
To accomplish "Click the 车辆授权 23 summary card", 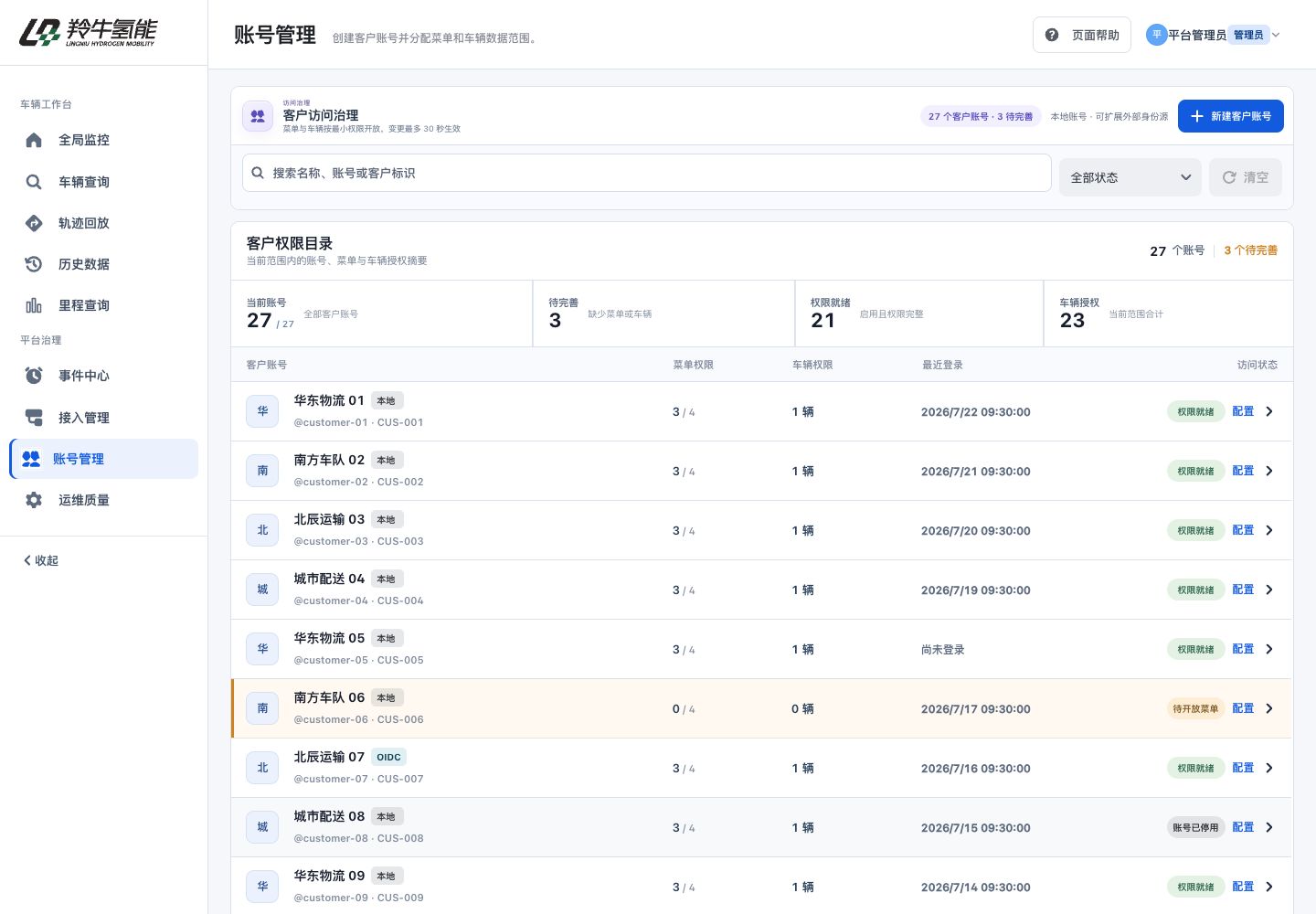I will [x=1168, y=314].
